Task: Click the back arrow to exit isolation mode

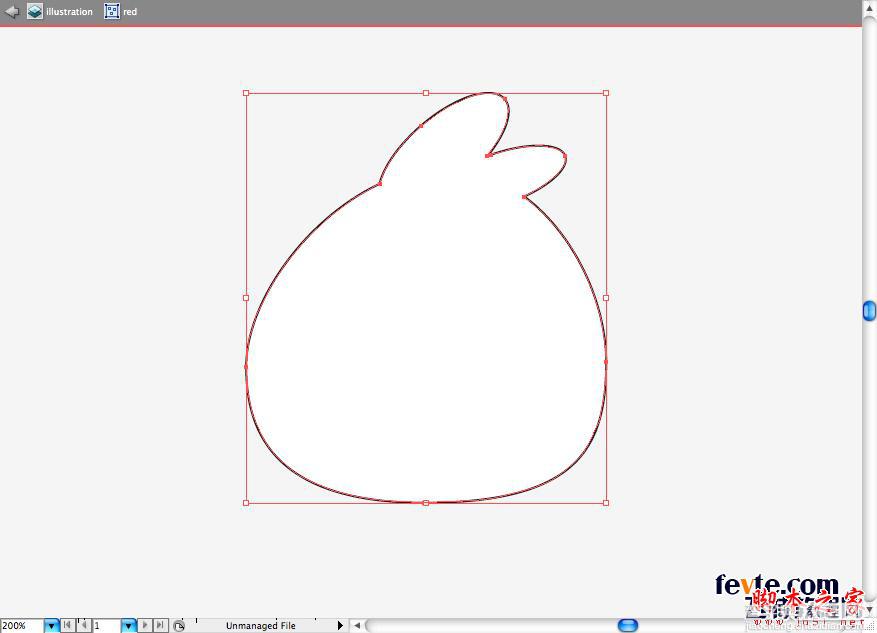Action: [x=11, y=11]
